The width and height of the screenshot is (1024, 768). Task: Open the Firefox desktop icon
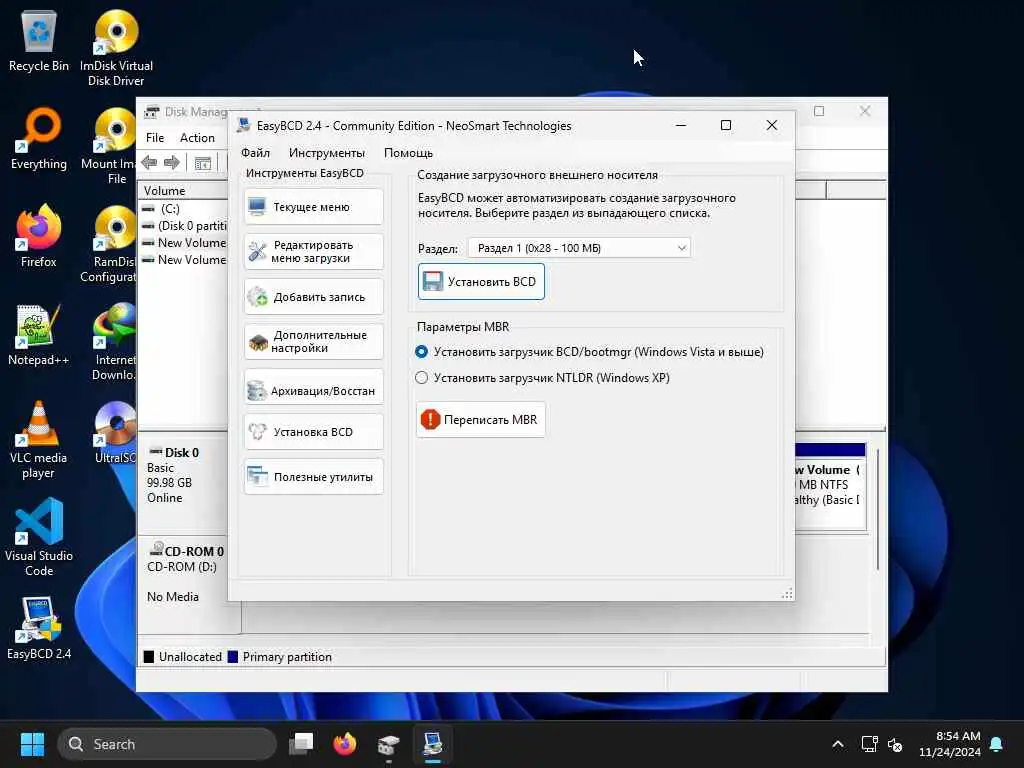tap(39, 236)
